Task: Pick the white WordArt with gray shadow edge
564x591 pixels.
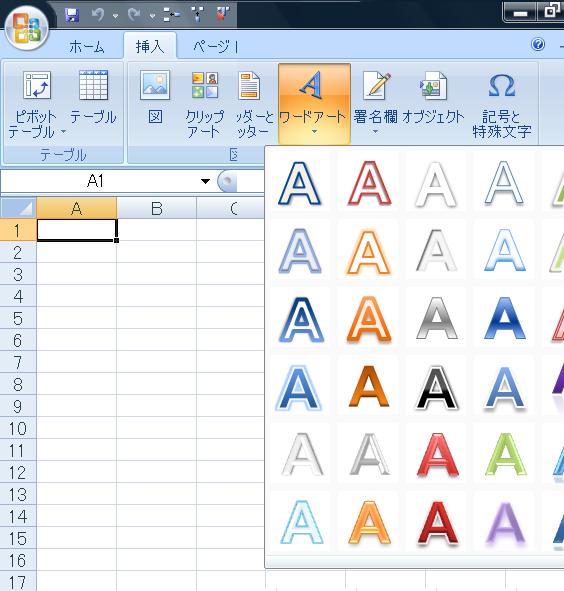Action: coord(436,251)
